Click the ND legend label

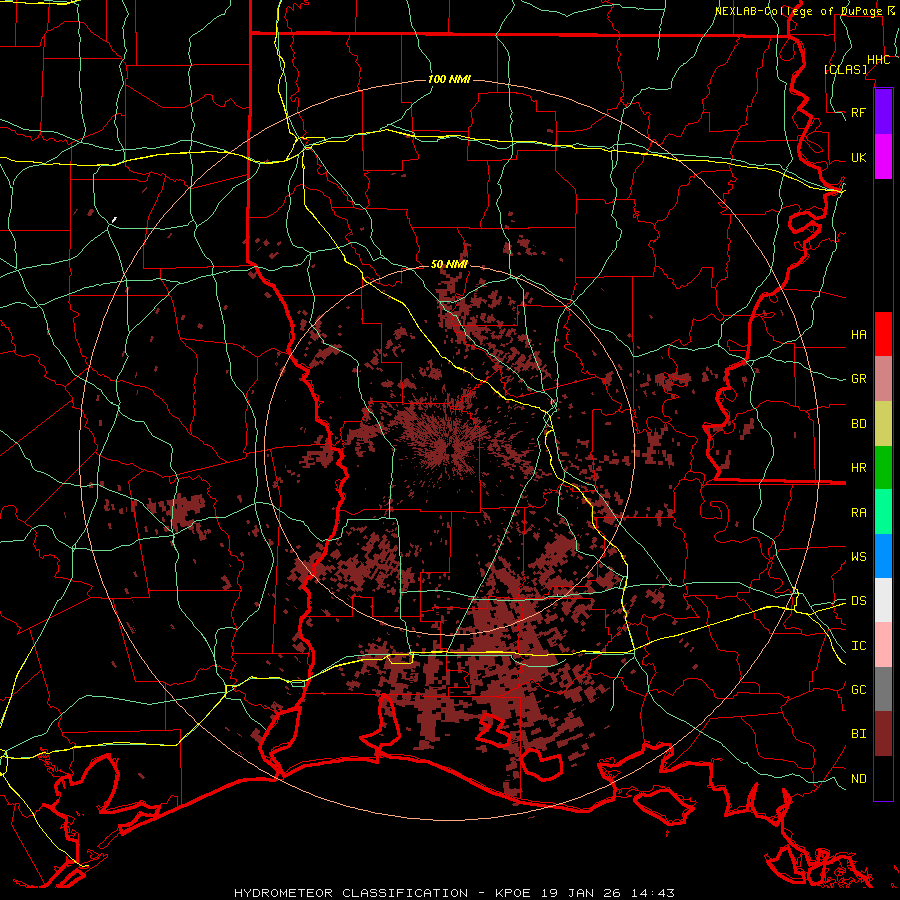[859, 779]
